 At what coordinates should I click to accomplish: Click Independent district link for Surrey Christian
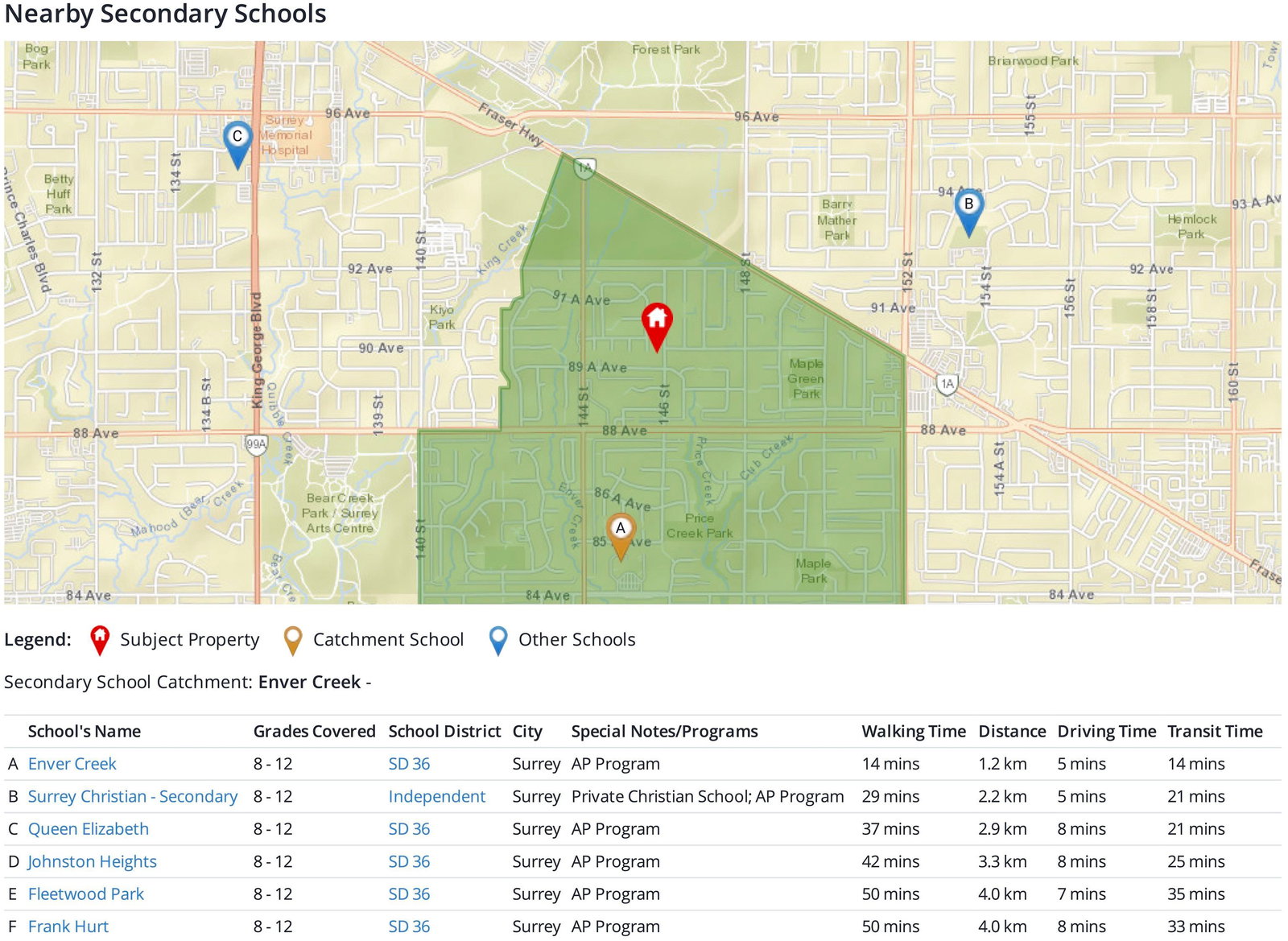(x=437, y=797)
